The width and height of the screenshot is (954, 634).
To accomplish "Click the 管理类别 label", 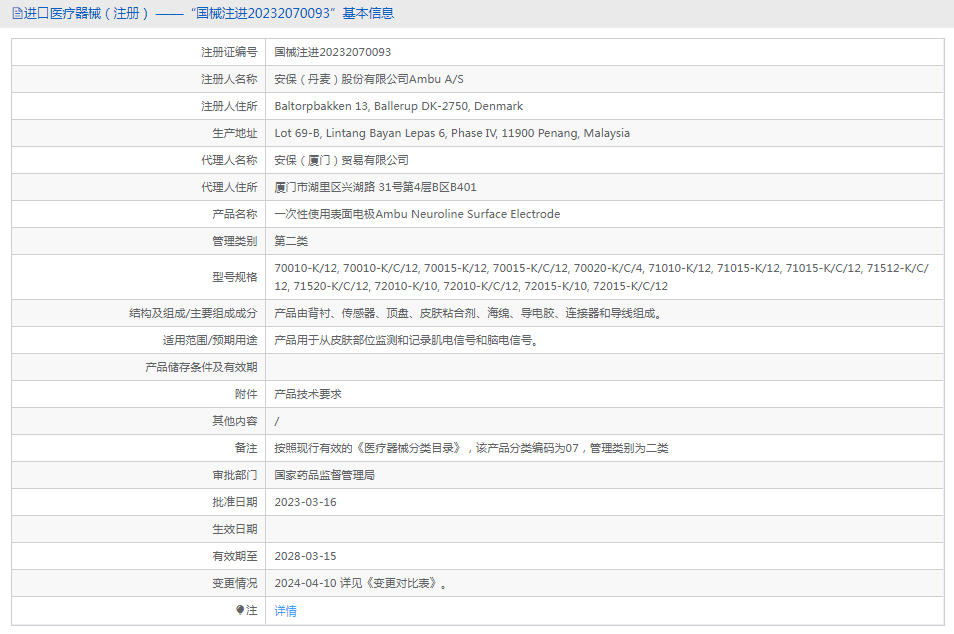I will click(235, 241).
